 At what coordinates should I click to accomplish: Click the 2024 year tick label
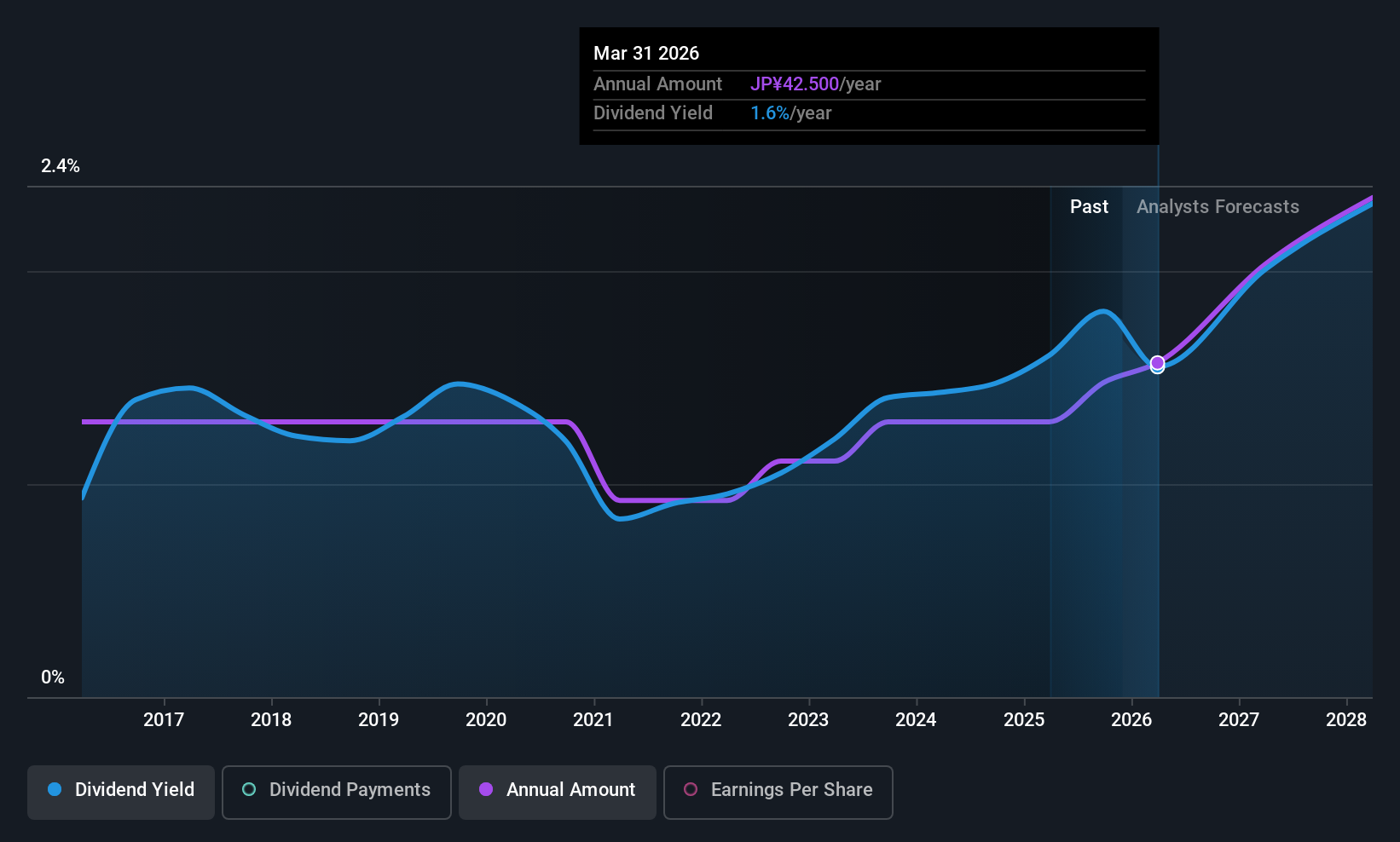pyautogui.click(x=916, y=719)
